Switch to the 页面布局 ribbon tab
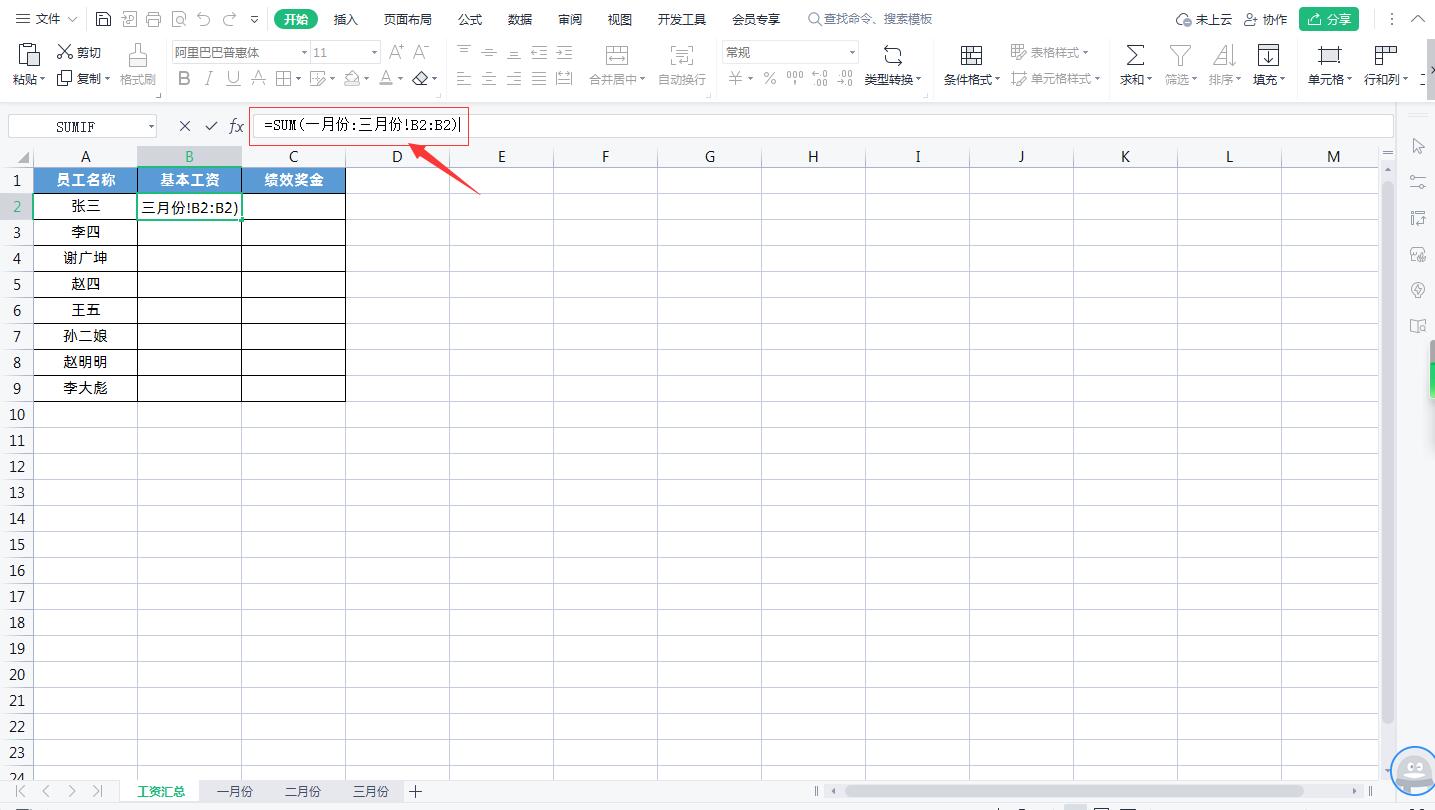Image resolution: width=1435 pixels, height=810 pixels. click(x=408, y=19)
